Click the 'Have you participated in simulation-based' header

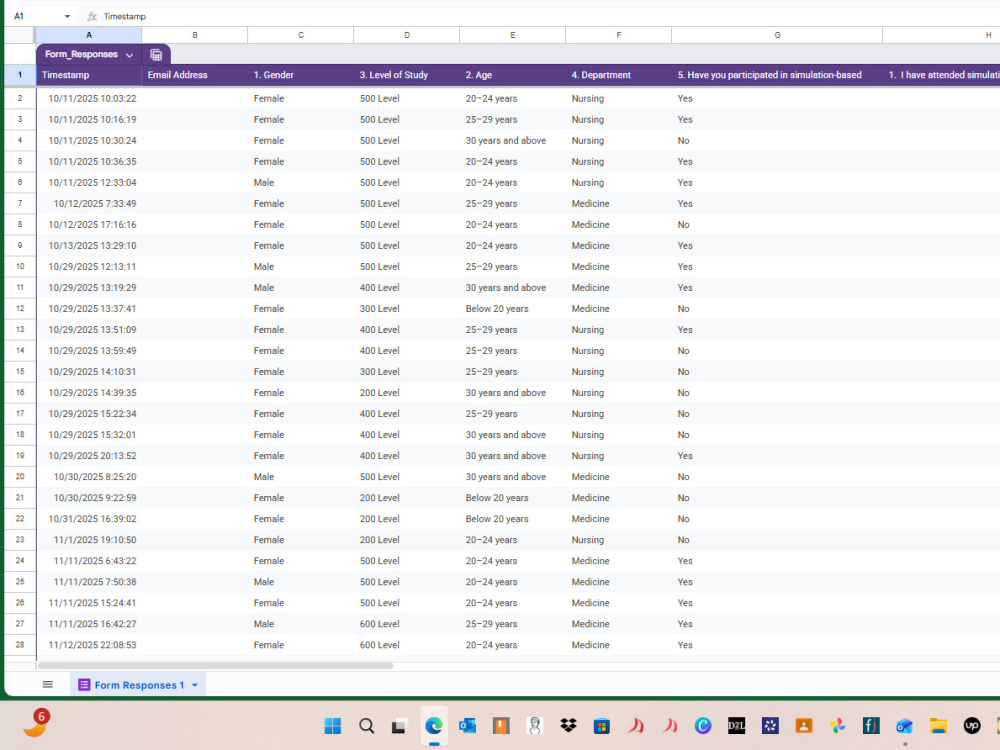point(777,75)
